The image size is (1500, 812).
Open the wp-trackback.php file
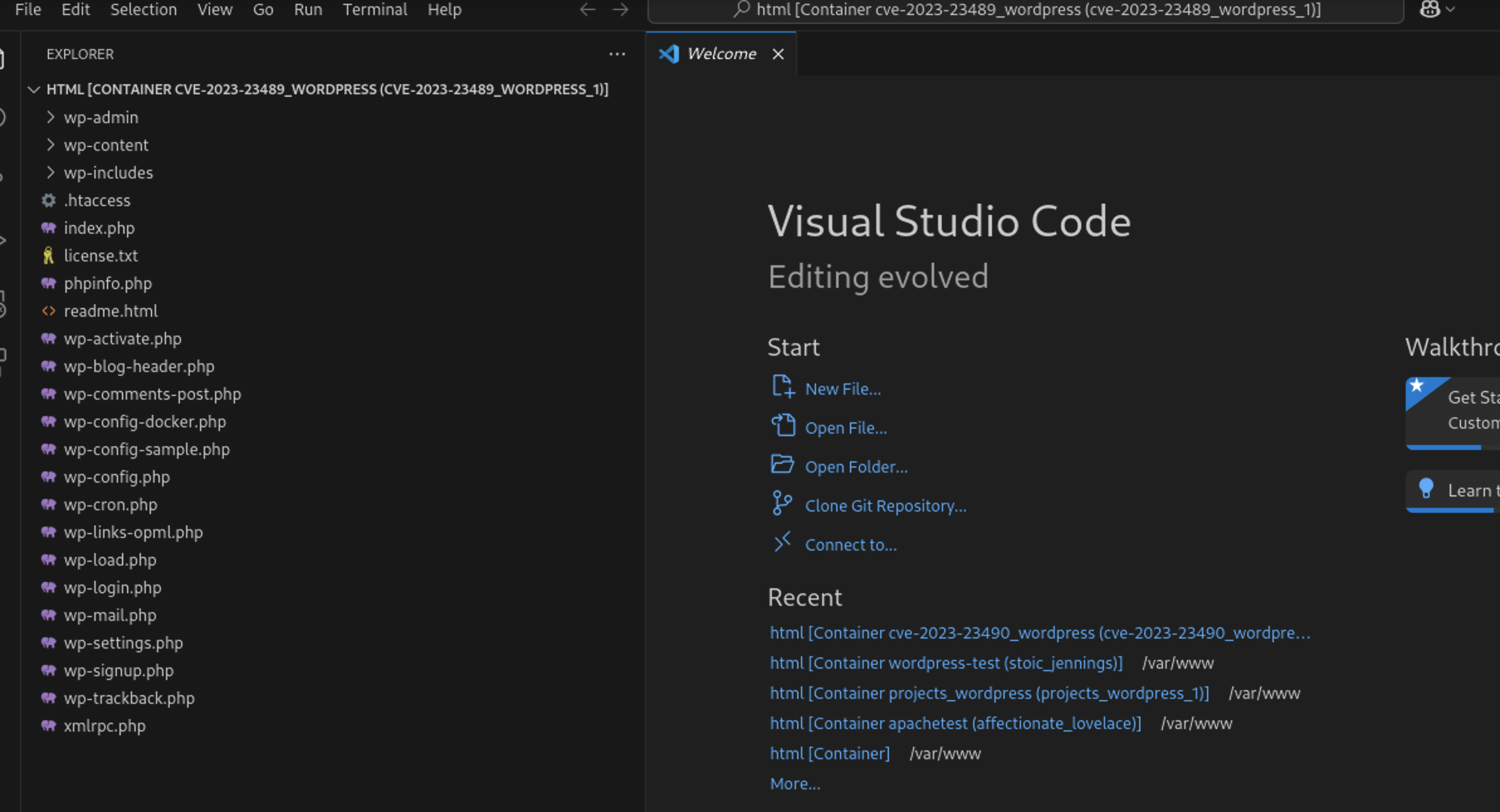[129, 698]
